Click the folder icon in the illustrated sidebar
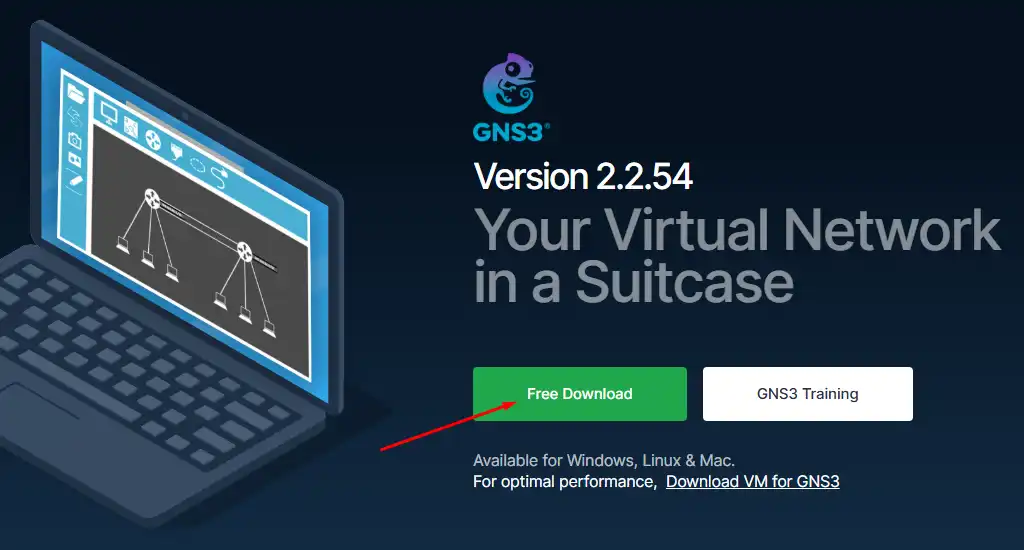 tap(76, 94)
